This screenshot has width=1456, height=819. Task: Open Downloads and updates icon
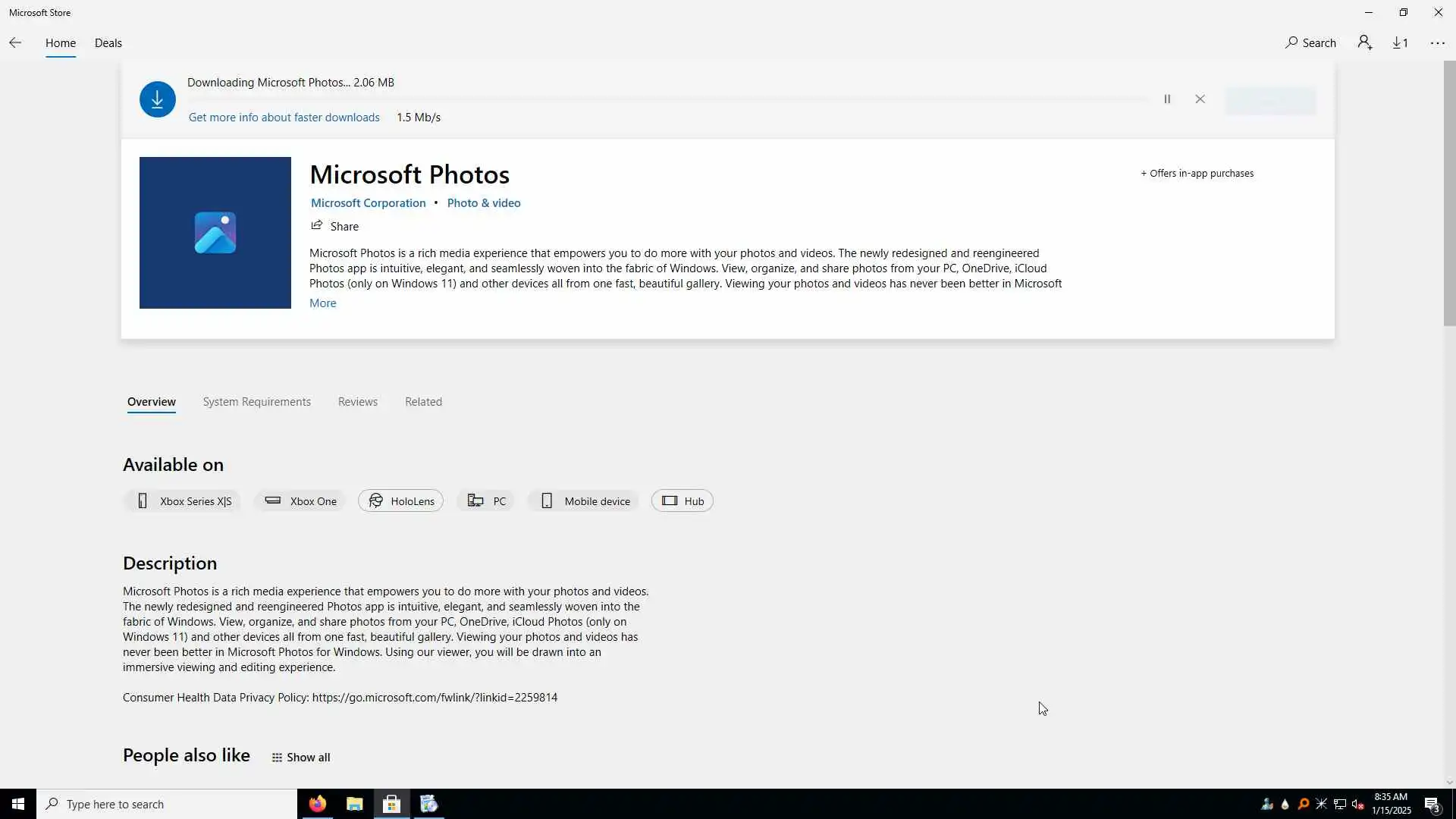[x=1400, y=43]
